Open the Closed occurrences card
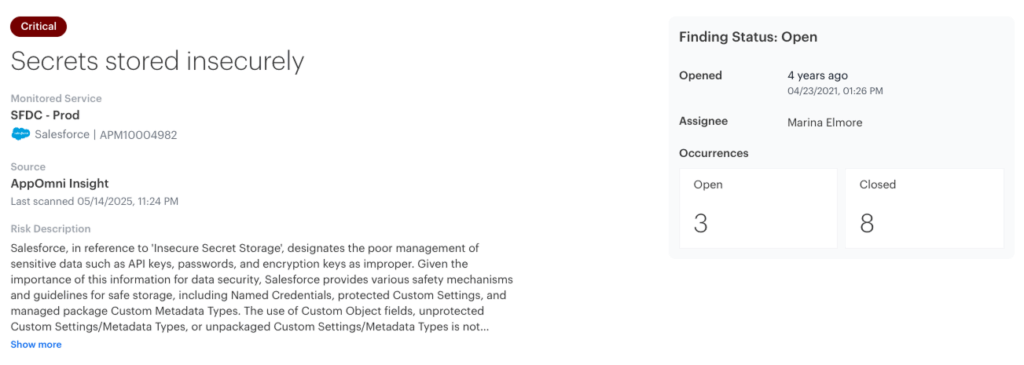This screenshot has height=365, width=1024. coord(924,208)
